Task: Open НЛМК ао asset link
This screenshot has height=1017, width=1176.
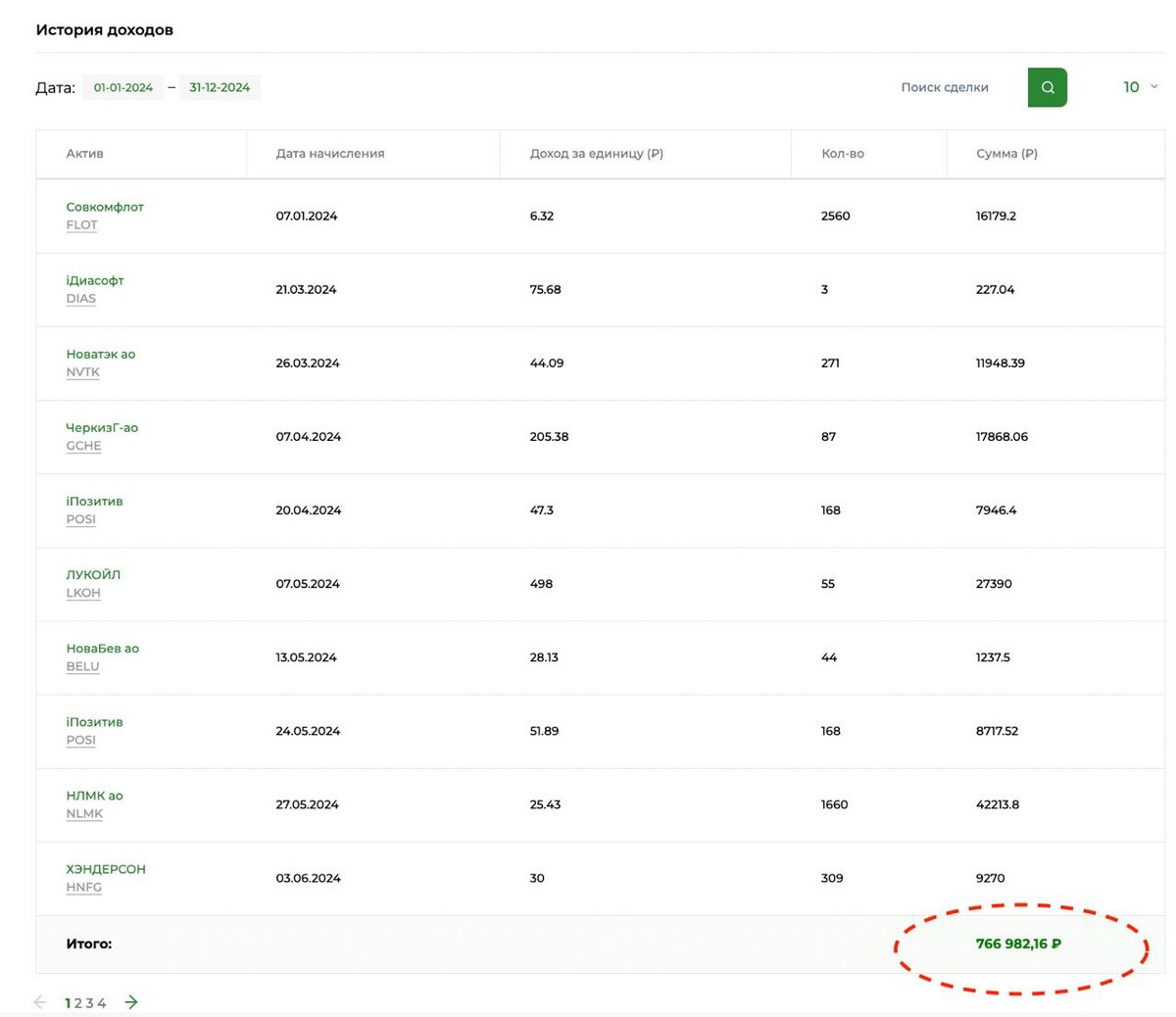Action: [x=94, y=796]
